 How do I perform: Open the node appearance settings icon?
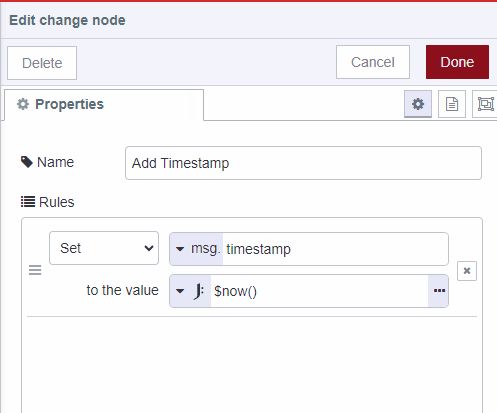pos(485,104)
